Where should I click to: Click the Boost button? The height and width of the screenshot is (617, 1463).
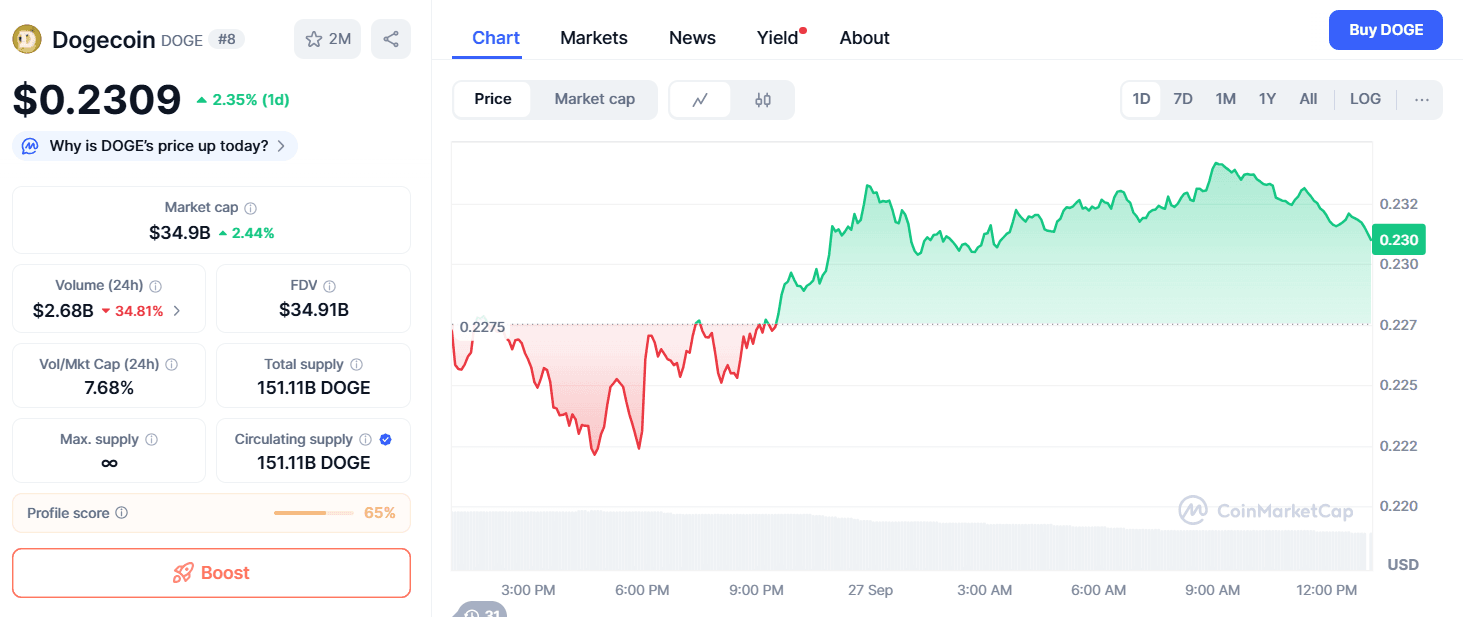pyautogui.click(x=211, y=573)
